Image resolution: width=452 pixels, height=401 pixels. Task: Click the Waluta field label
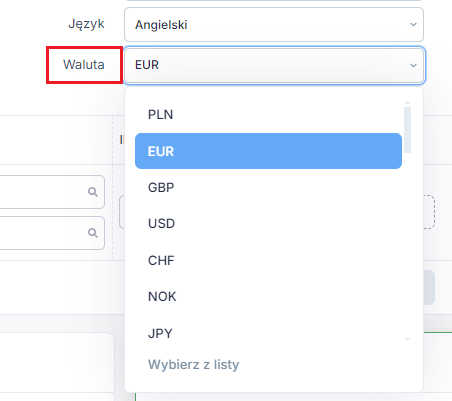[84, 65]
